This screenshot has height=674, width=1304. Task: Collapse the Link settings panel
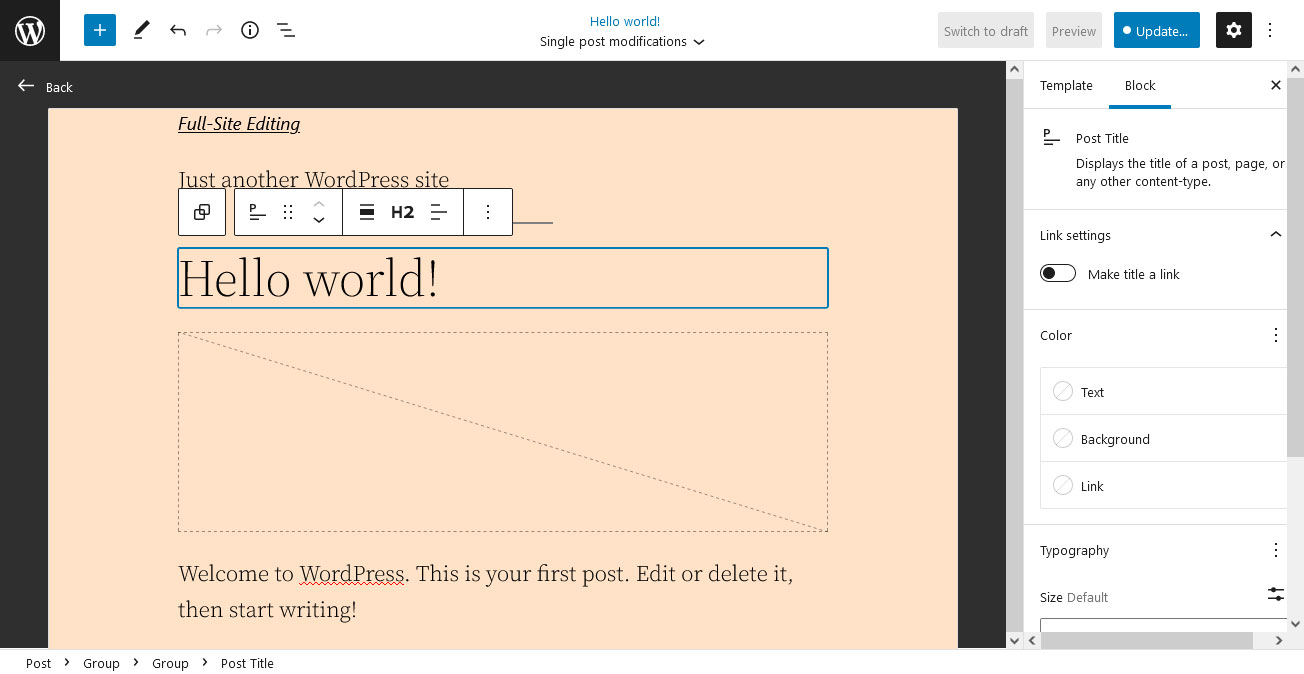[1275, 234]
